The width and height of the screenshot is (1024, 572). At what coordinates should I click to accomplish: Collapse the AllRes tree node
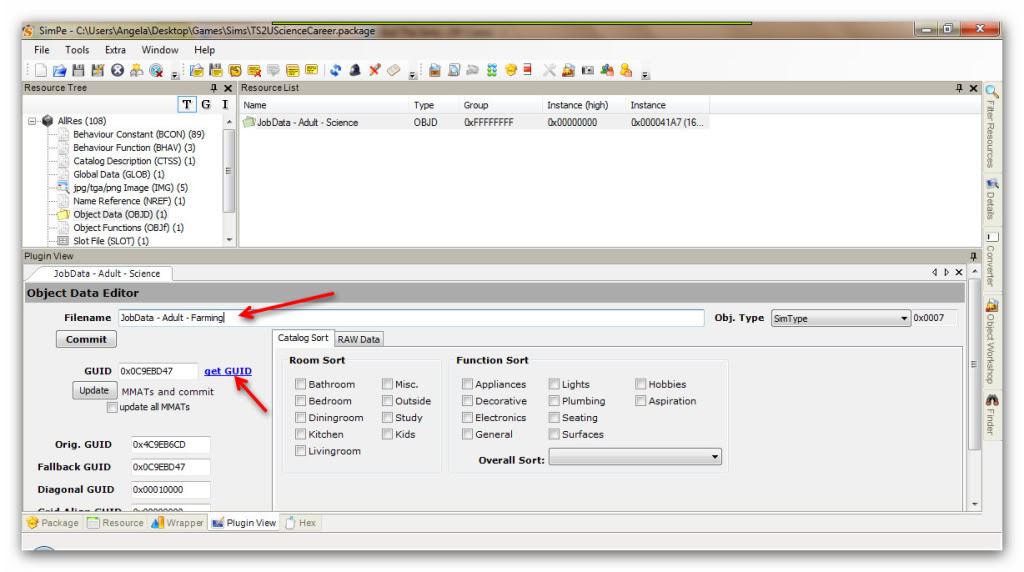click(x=31, y=121)
